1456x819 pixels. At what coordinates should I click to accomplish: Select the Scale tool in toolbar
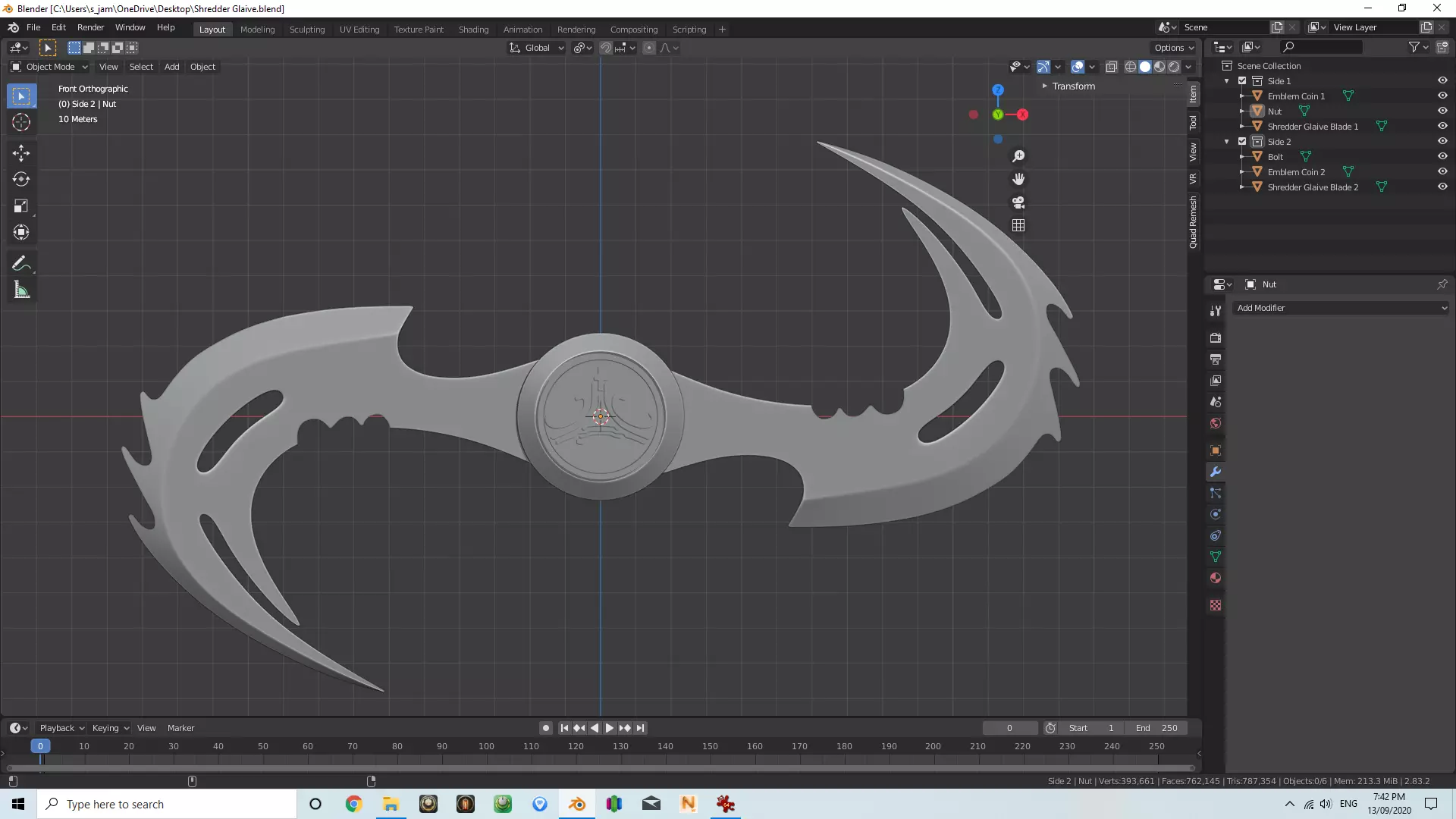pyautogui.click(x=21, y=206)
